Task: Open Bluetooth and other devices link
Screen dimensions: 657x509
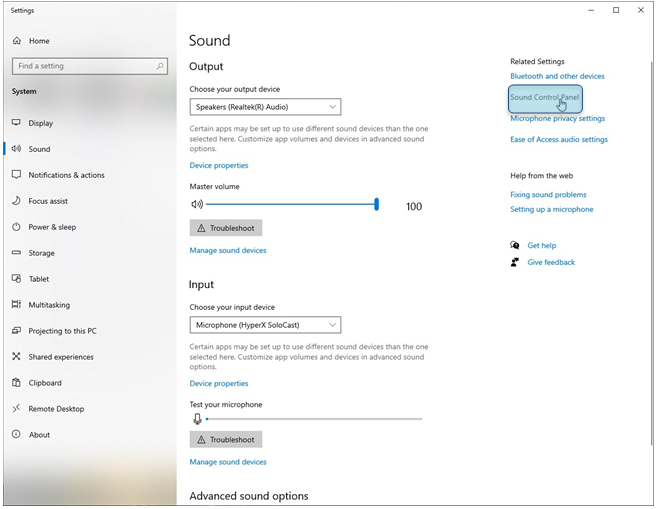Action: point(557,76)
